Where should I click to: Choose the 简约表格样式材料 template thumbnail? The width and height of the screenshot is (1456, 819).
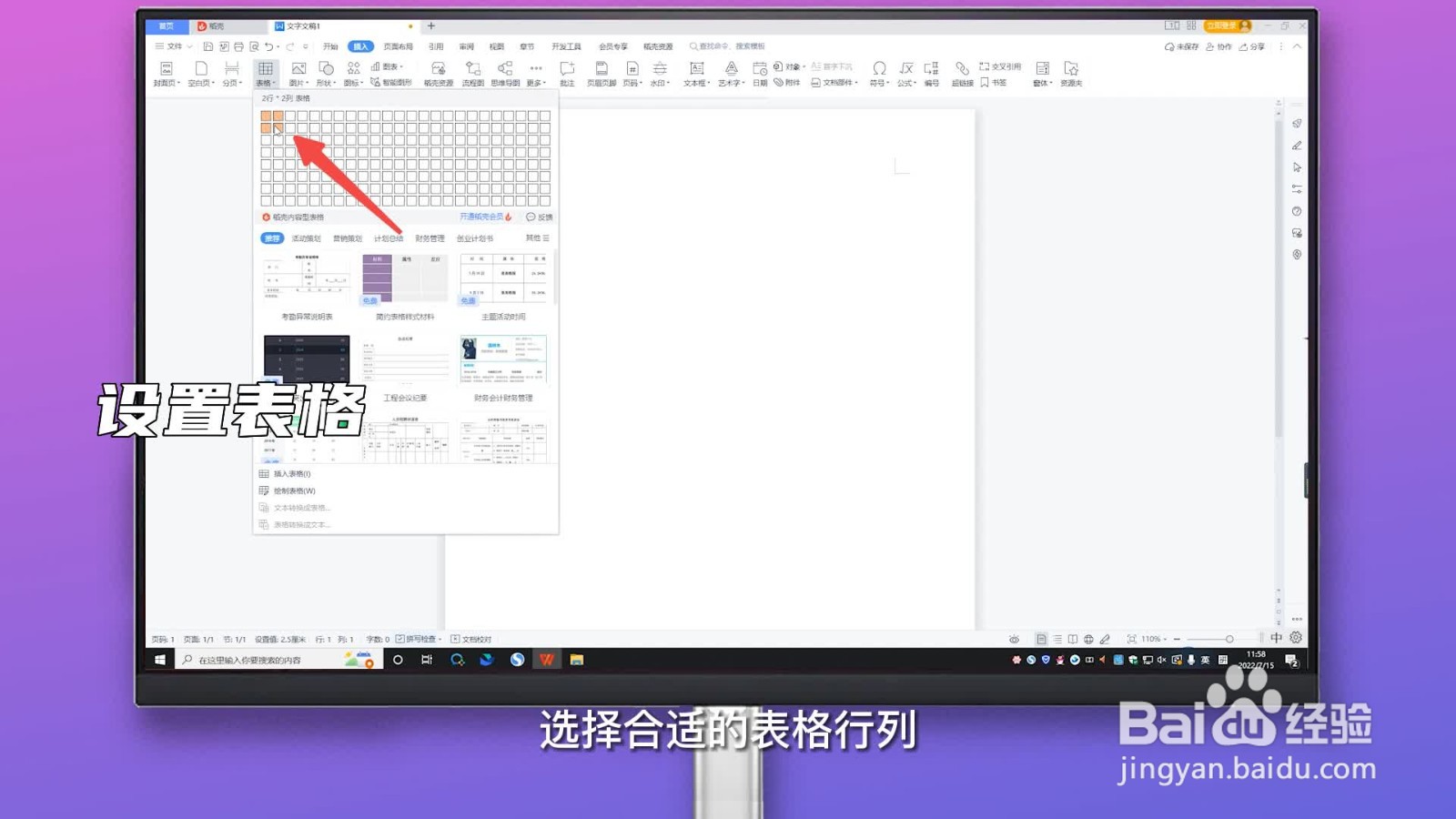tap(405, 278)
